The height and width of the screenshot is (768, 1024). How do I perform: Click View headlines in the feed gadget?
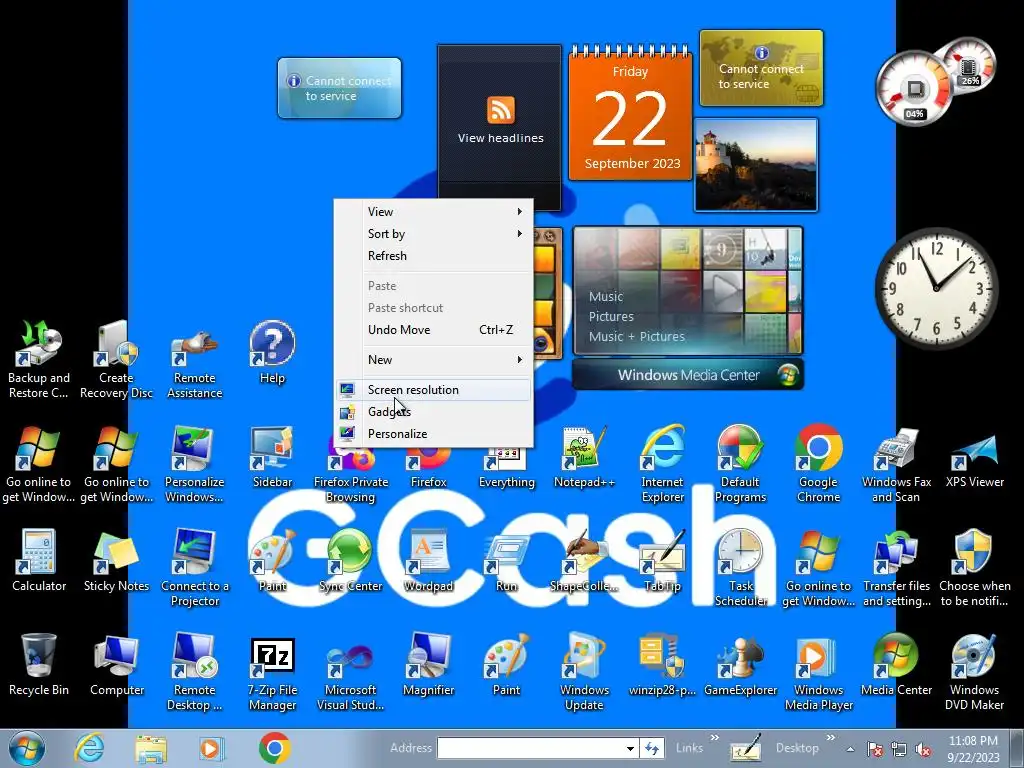click(x=500, y=138)
